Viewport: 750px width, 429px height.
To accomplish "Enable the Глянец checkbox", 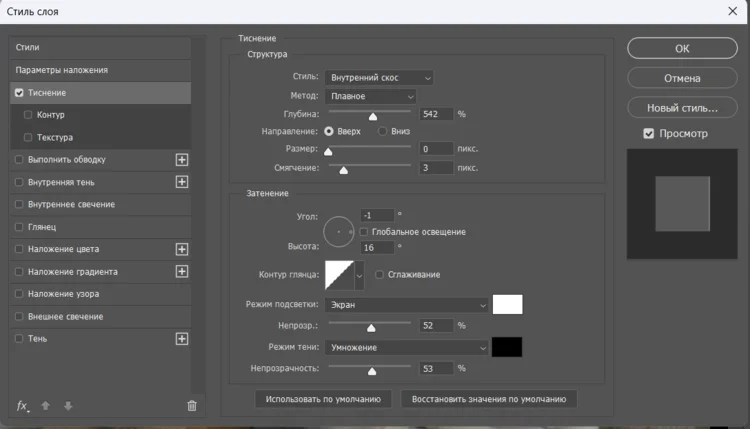I will (19, 227).
